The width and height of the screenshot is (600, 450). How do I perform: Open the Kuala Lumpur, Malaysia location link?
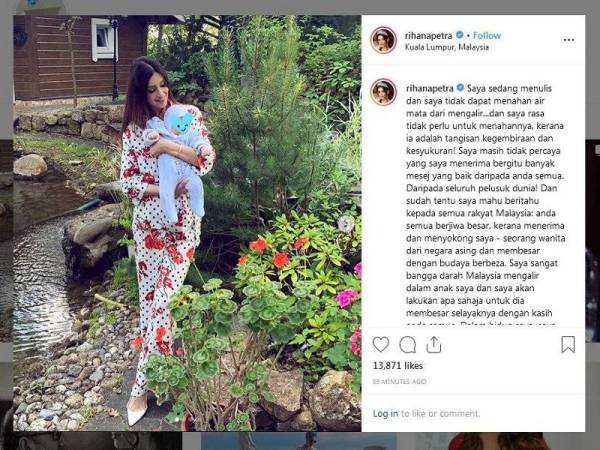[447, 47]
